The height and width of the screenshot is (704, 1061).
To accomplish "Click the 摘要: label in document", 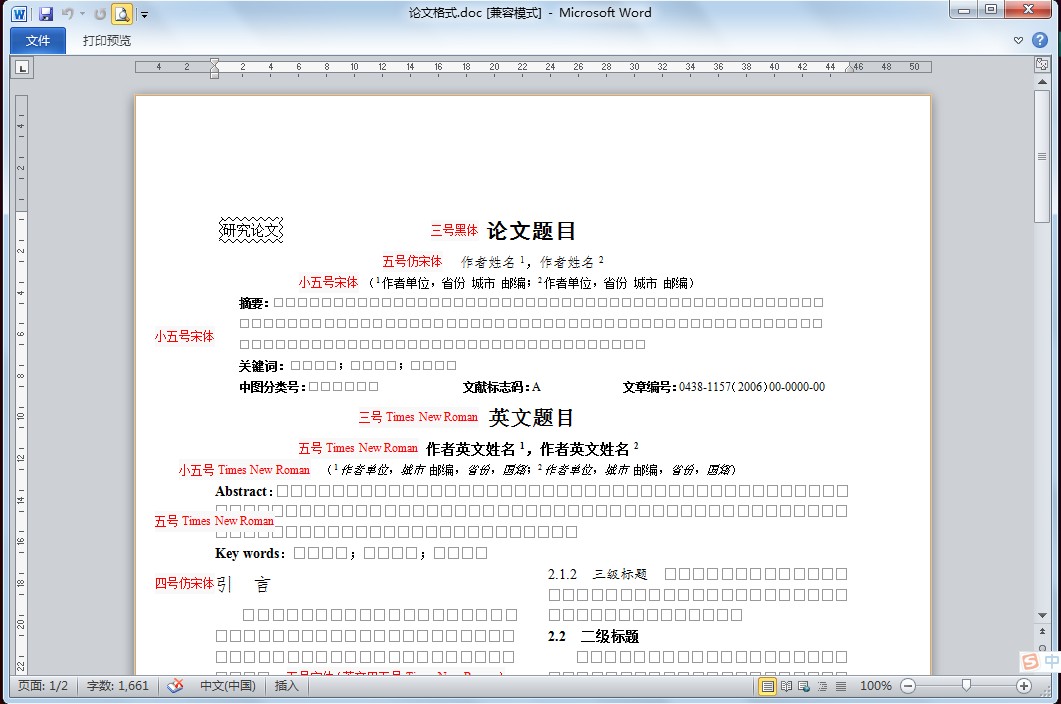I will click(x=254, y=303).
